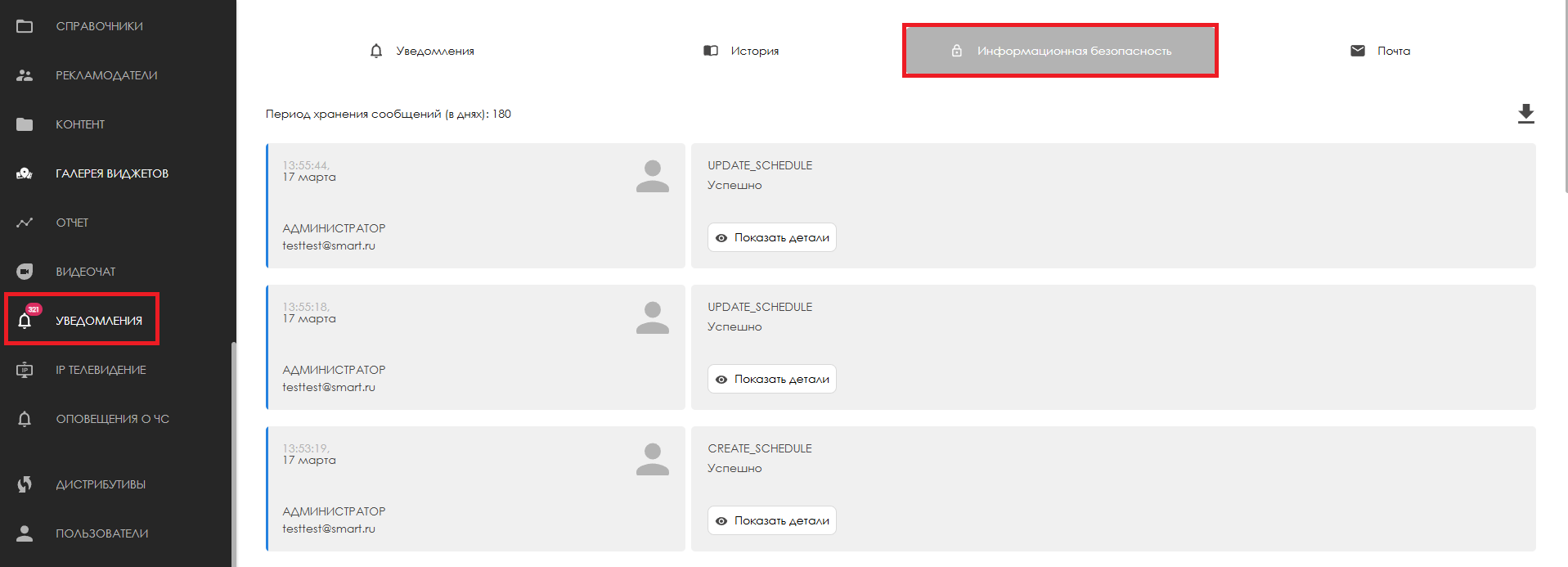Open the Галерея виджетов section
Screen dimensions: 1568x567
112,173
